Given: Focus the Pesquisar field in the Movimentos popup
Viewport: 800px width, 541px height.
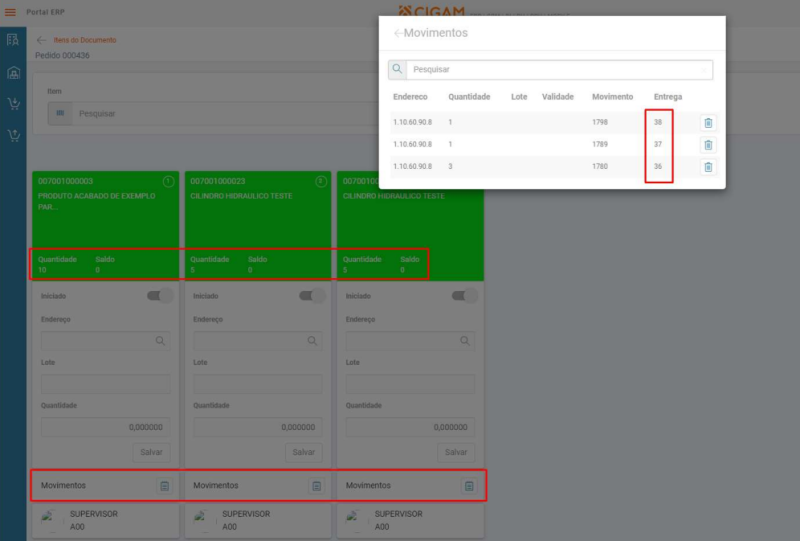Looking at the screenshot, I should coord(559,69).
